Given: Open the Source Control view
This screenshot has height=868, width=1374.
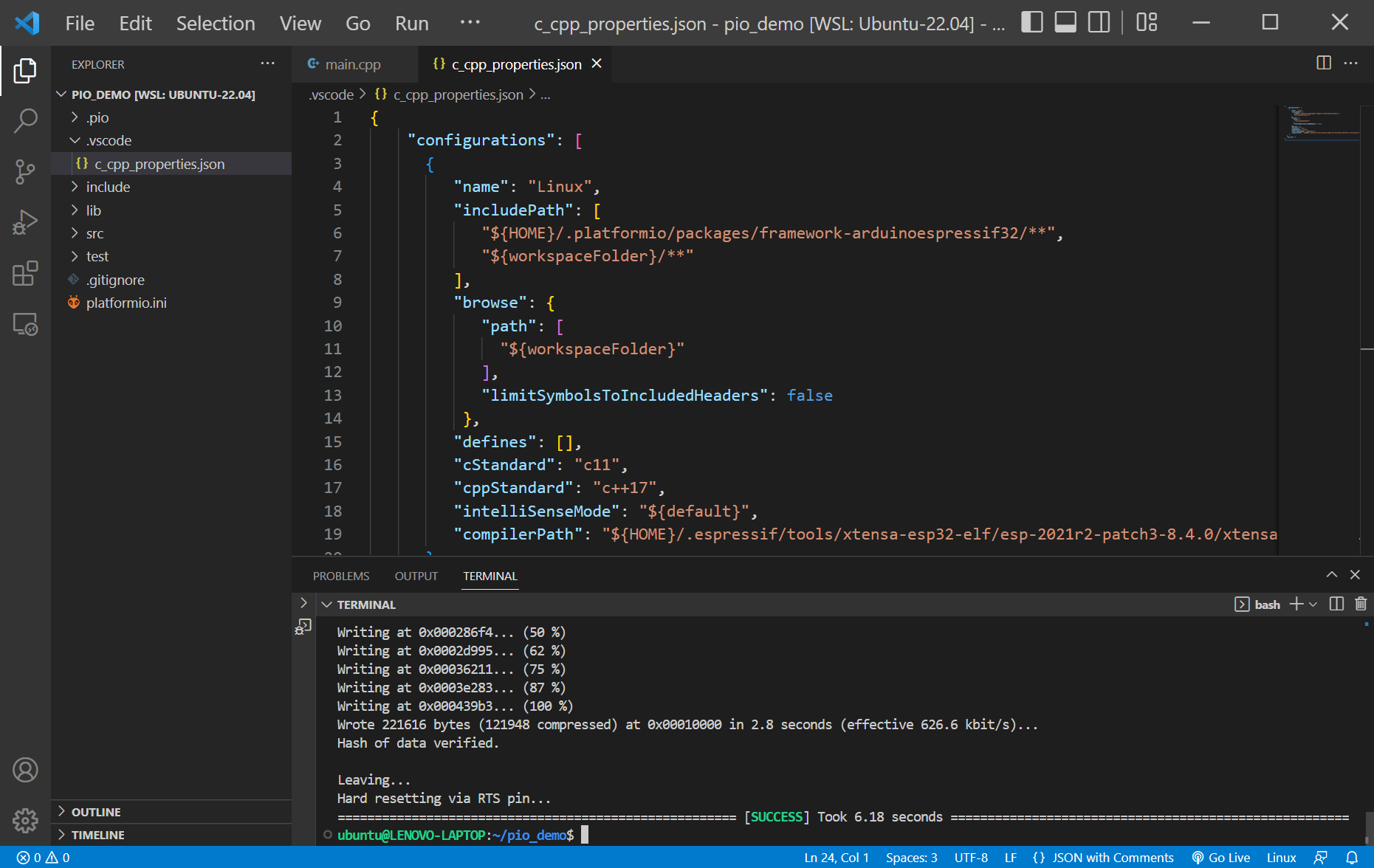Looking at the screenshot, I should (x=26, y=171).
